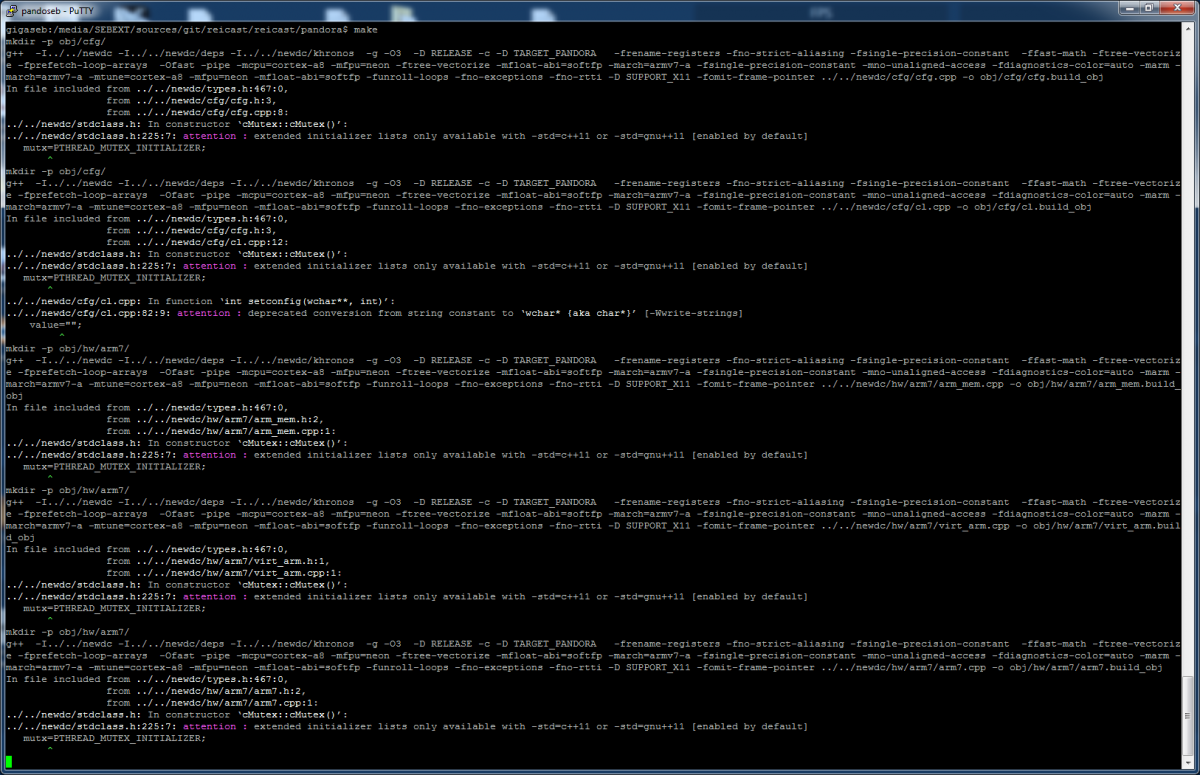
Task: Click the 'value="";' source code line
Action: coord(56,325)
